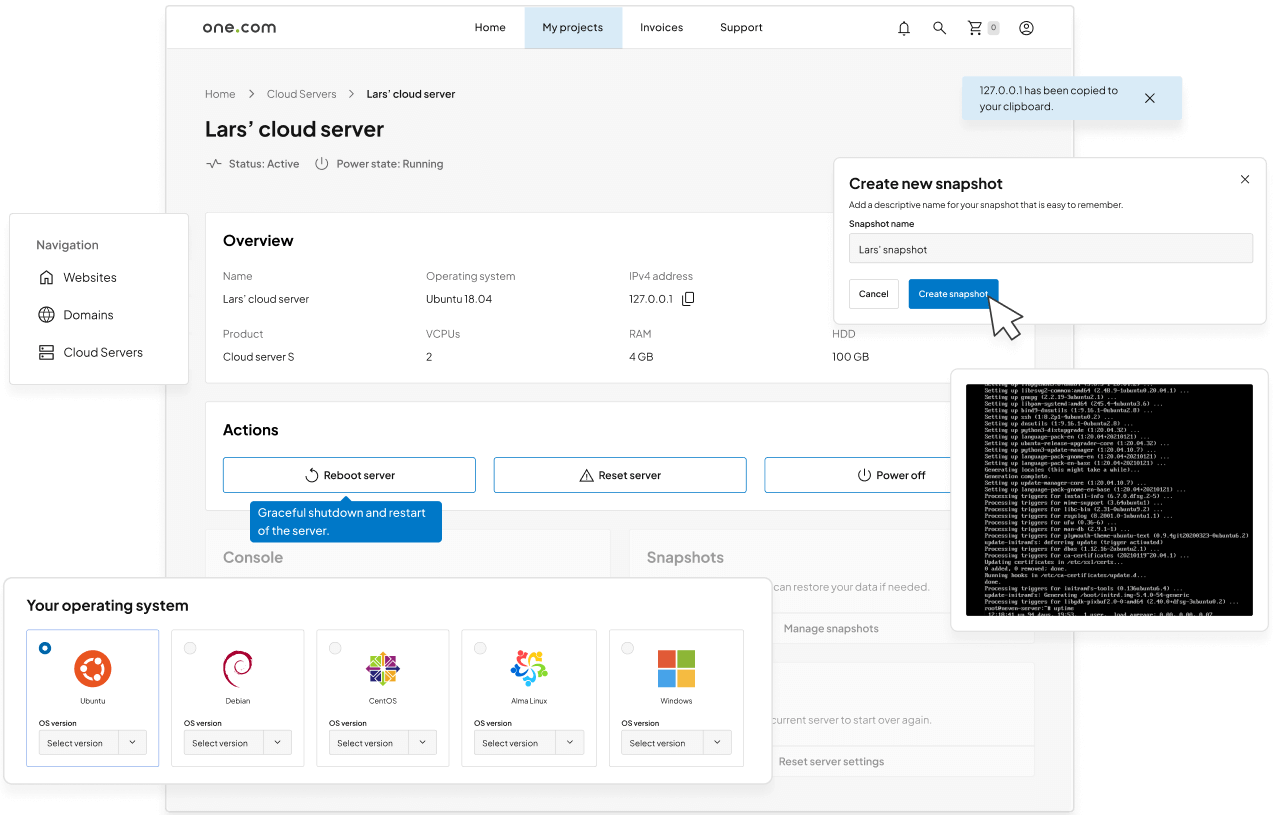Open Alma Linux OS version dropdown

pos(528,743)
